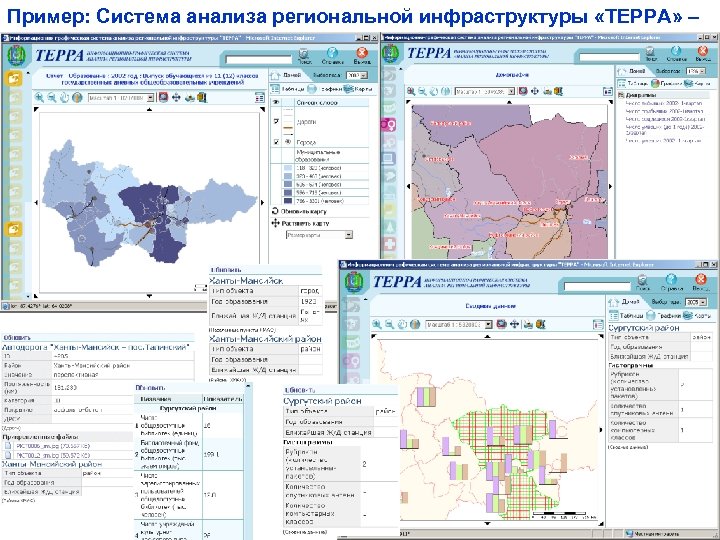720x540 pixels.
Task: Click lower orange folder icon in left sidebar
Action: 14,228
